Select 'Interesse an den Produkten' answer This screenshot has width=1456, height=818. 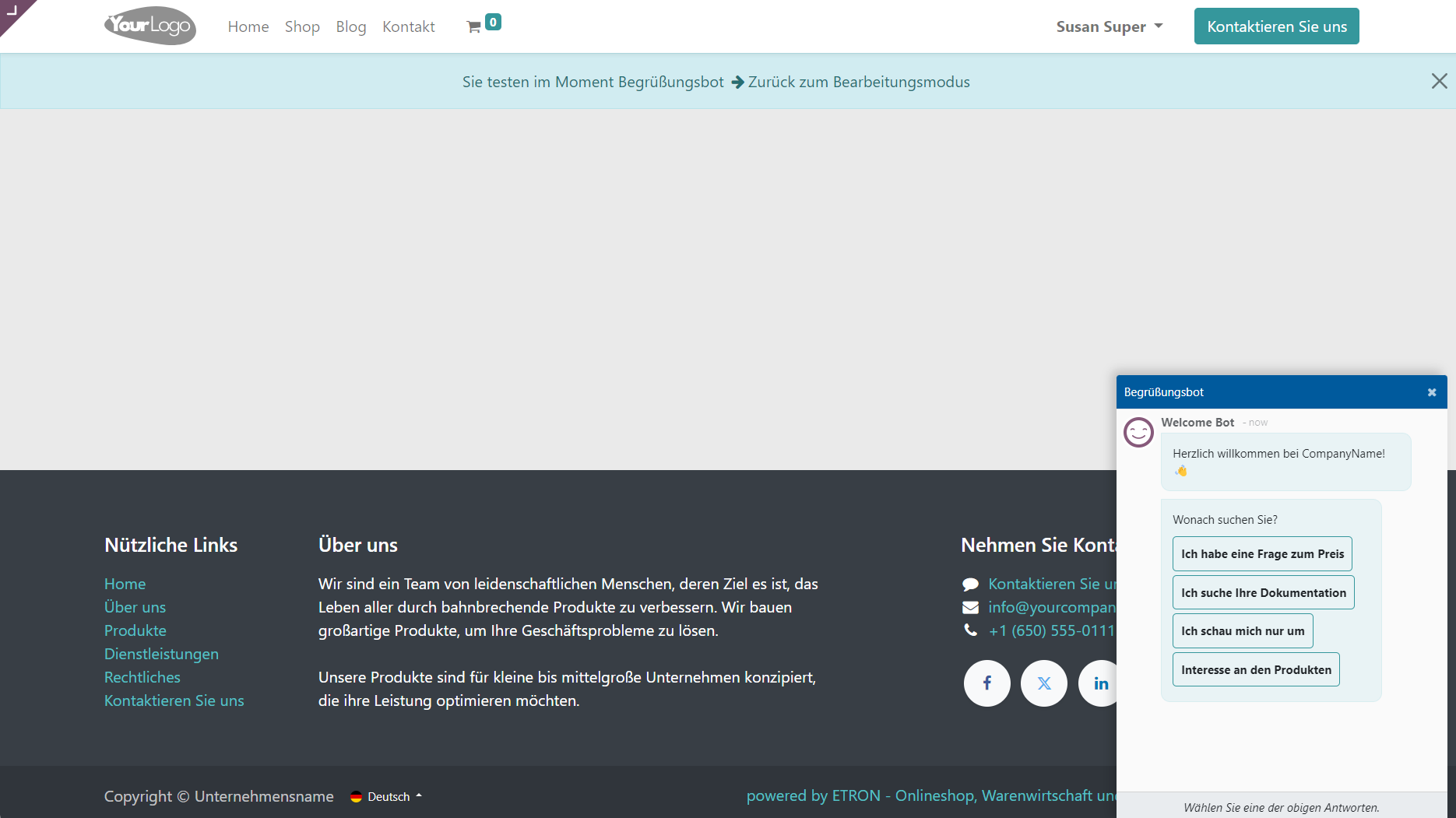[x=1256, y=670]
